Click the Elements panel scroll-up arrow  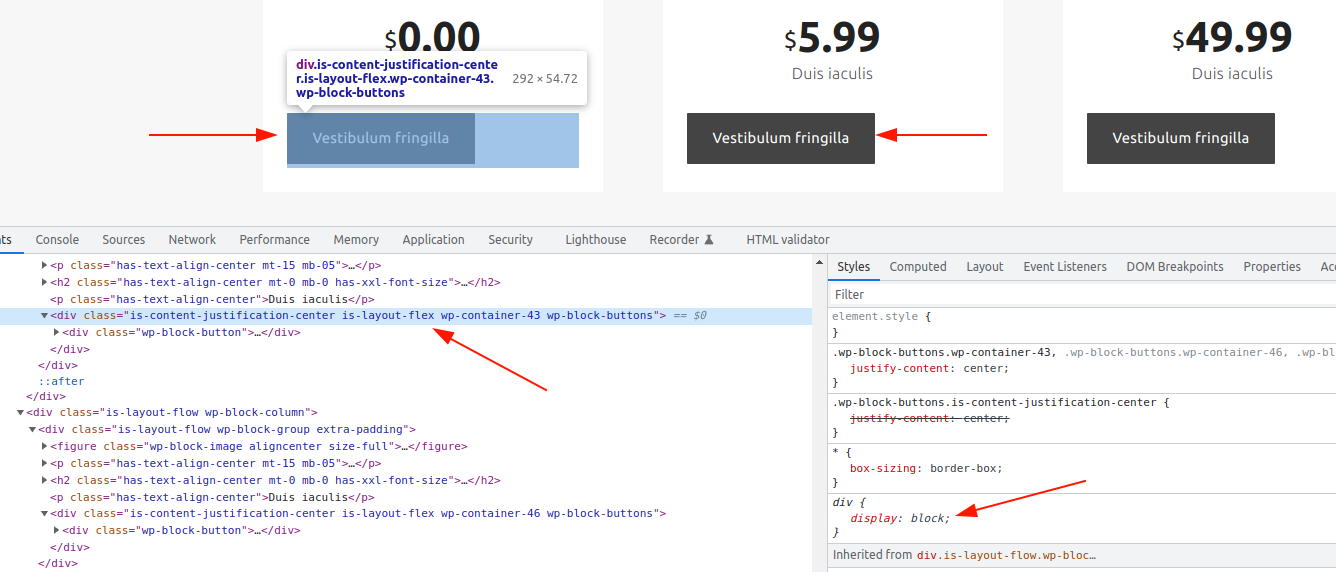coord(820,263)
